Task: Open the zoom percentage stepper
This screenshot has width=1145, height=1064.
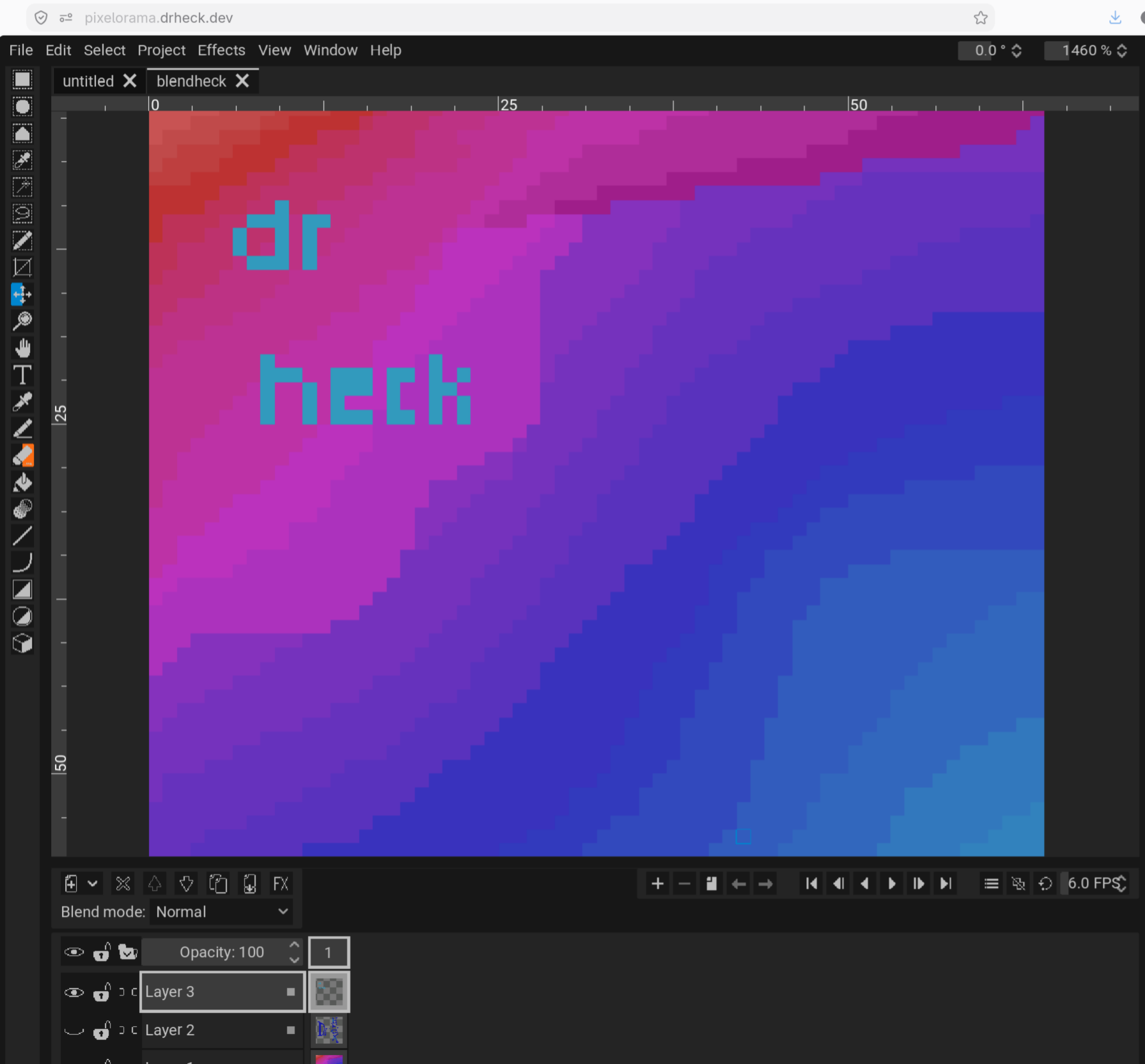Action: click(1122, 50)
